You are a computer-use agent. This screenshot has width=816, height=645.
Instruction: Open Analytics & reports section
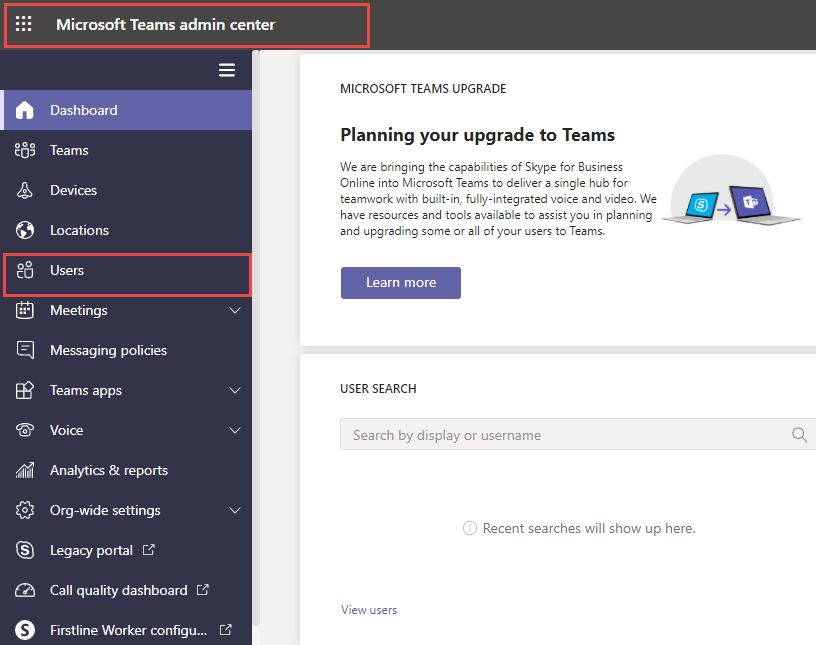click(x=126, y=470)
